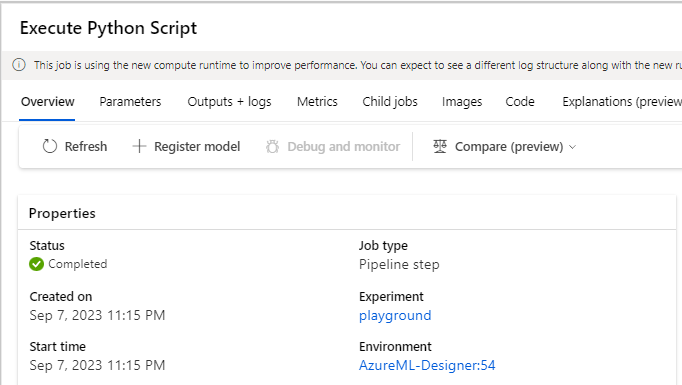682x385 pixels.
Task: Open the Outputs + logs tab
Action: coord(229,102)
